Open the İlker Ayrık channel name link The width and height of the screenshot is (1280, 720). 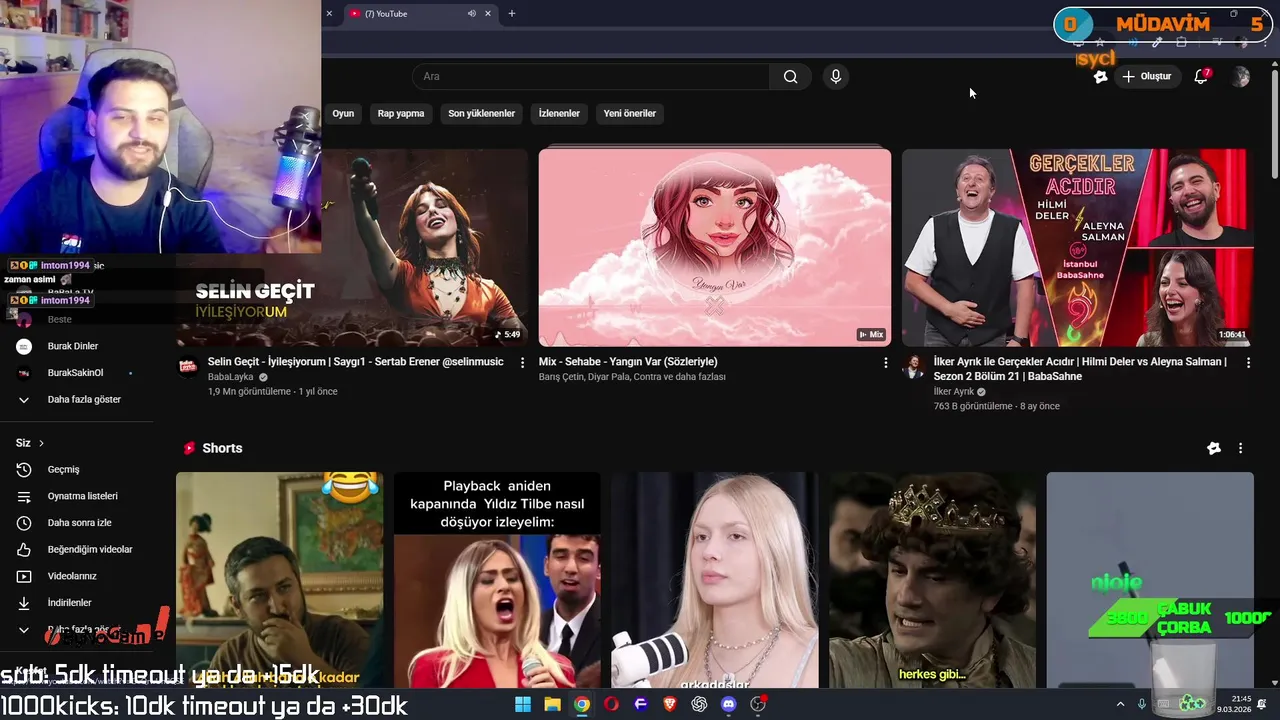(954, 392)
